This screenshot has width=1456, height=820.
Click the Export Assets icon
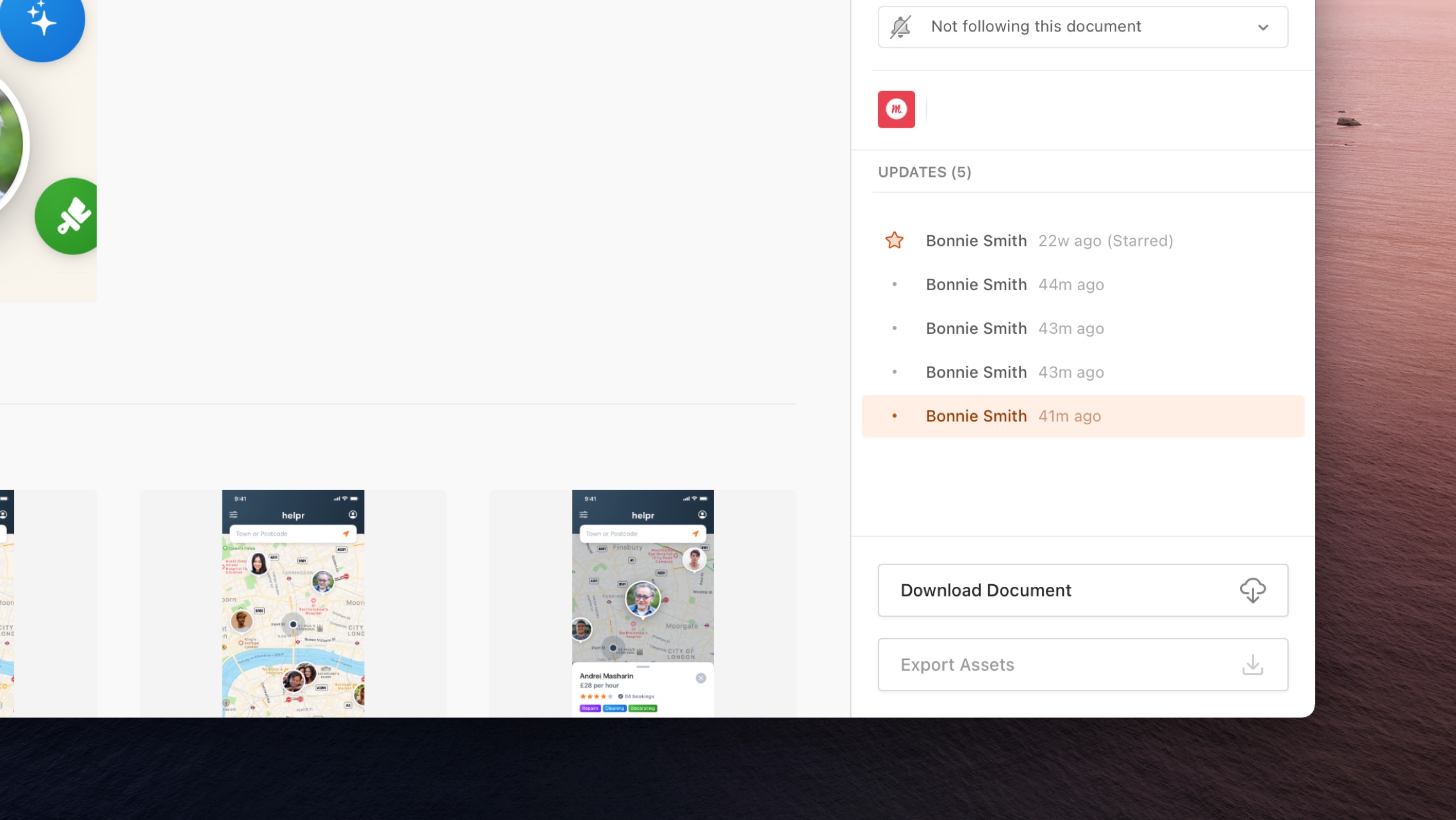1252,664
